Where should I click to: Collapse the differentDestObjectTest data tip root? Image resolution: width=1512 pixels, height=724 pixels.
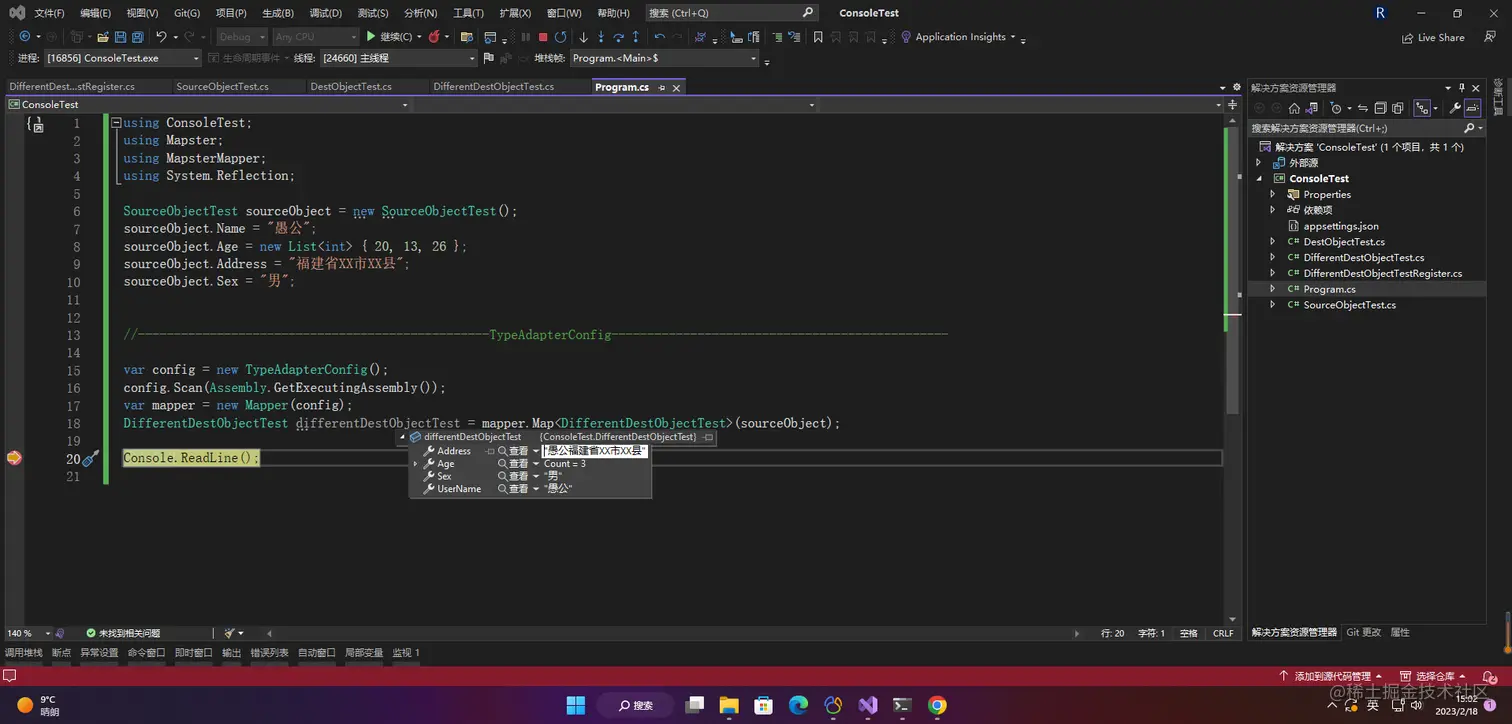(402, 437)
